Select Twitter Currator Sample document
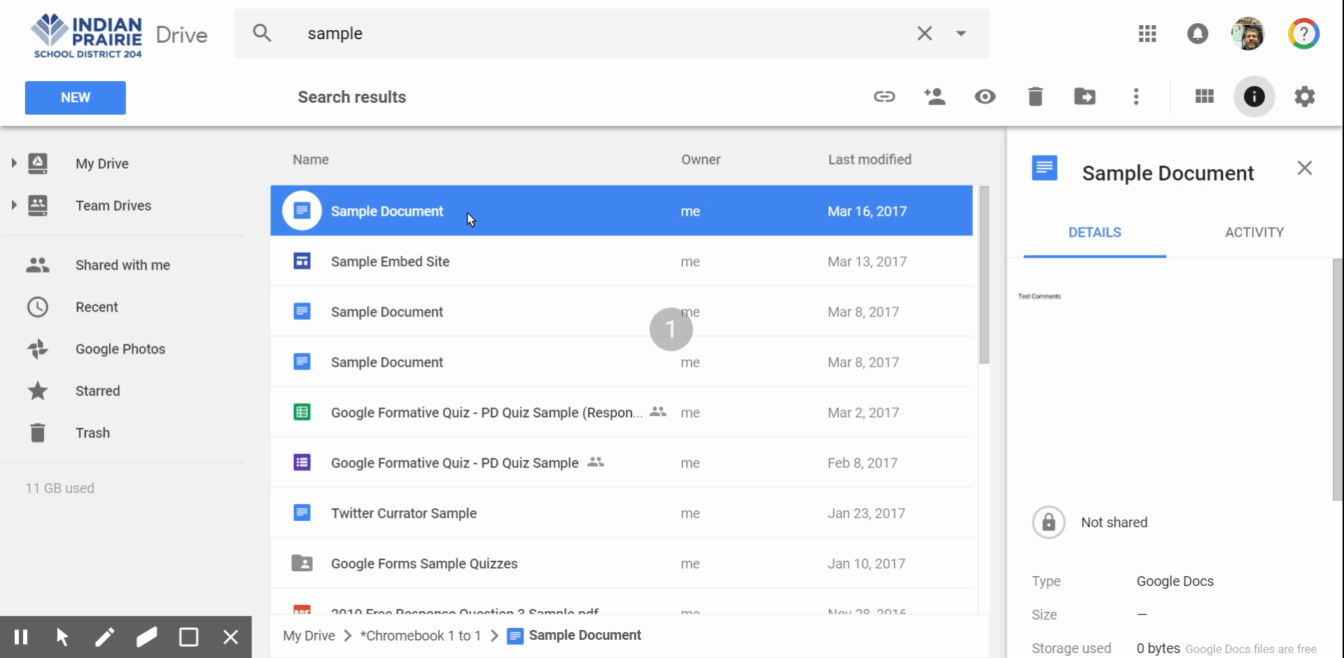 (x=621, y=513)
